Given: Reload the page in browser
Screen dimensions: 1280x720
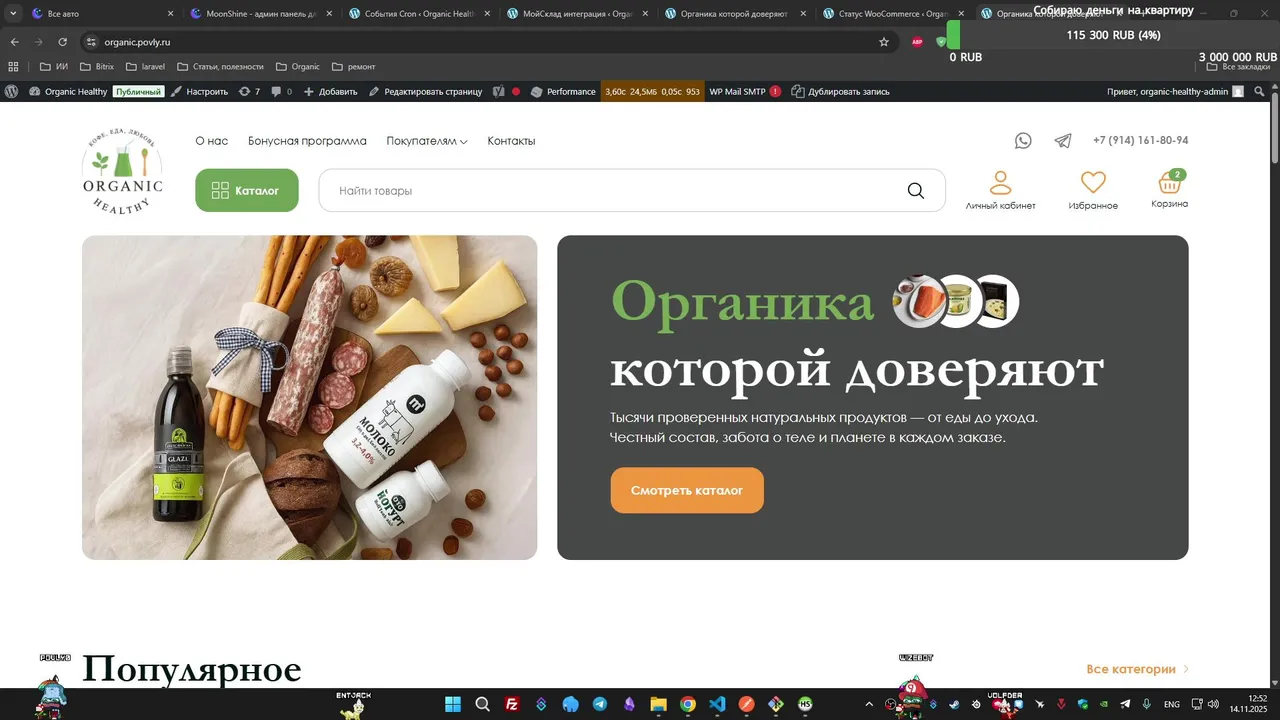Looking at the screenshot, I should pyautogui.click(x=62, y=42).
